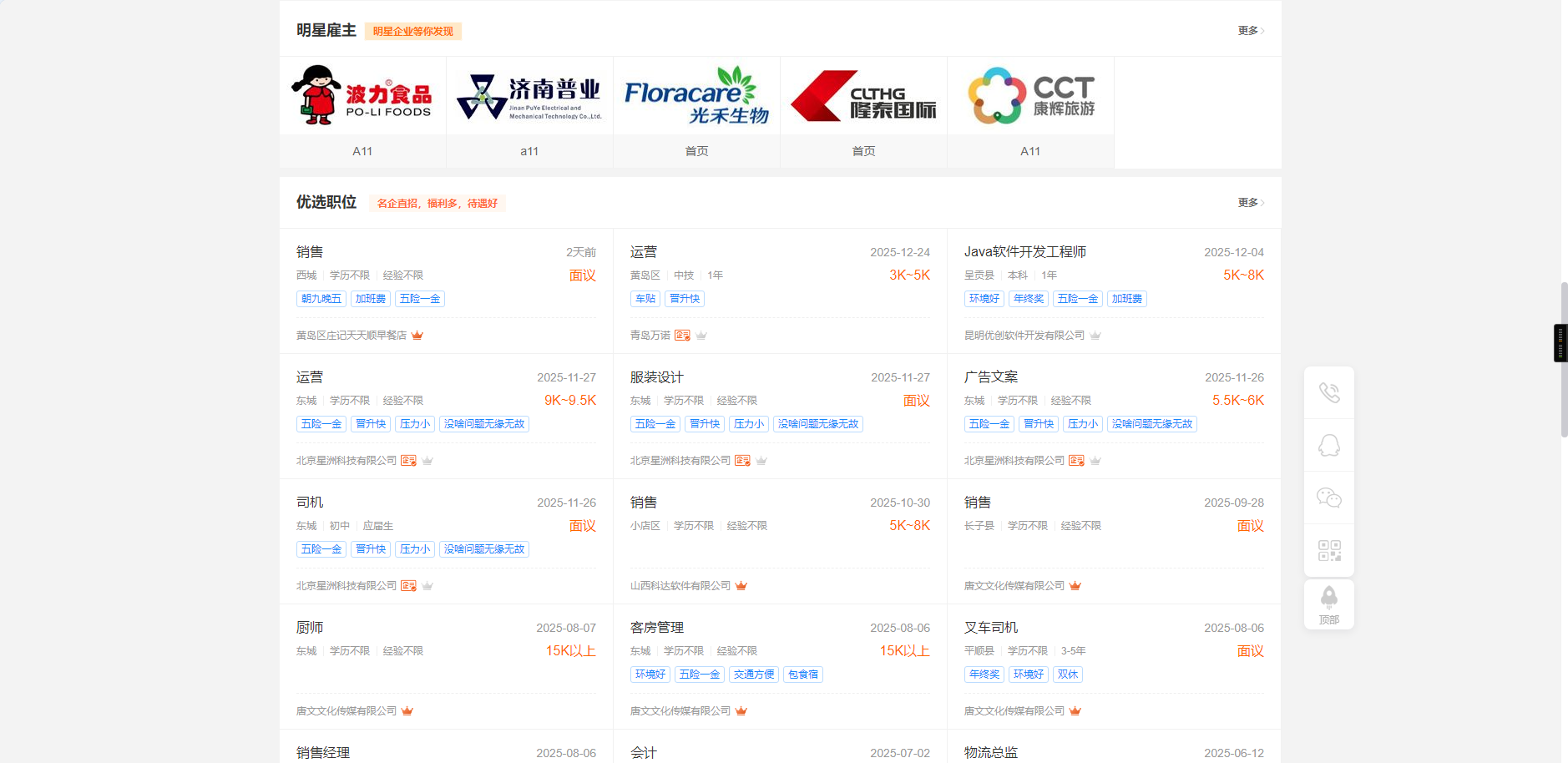1568x763 pixels.
Task: Select the 五险一金 tag on the 销售 job
Action: click(419, 298)
